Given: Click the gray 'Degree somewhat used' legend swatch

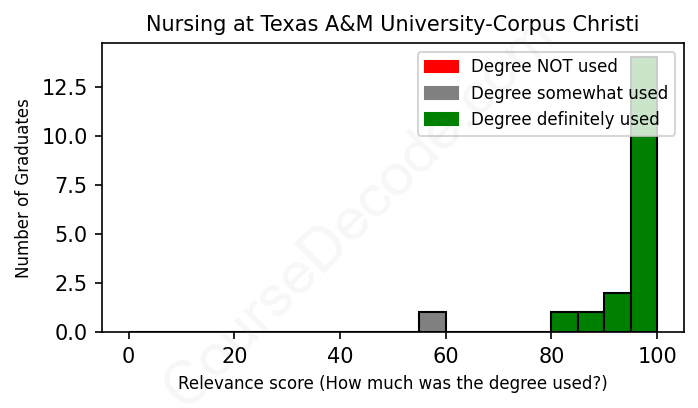Looking at the screenshot, I should click(441, 93).
